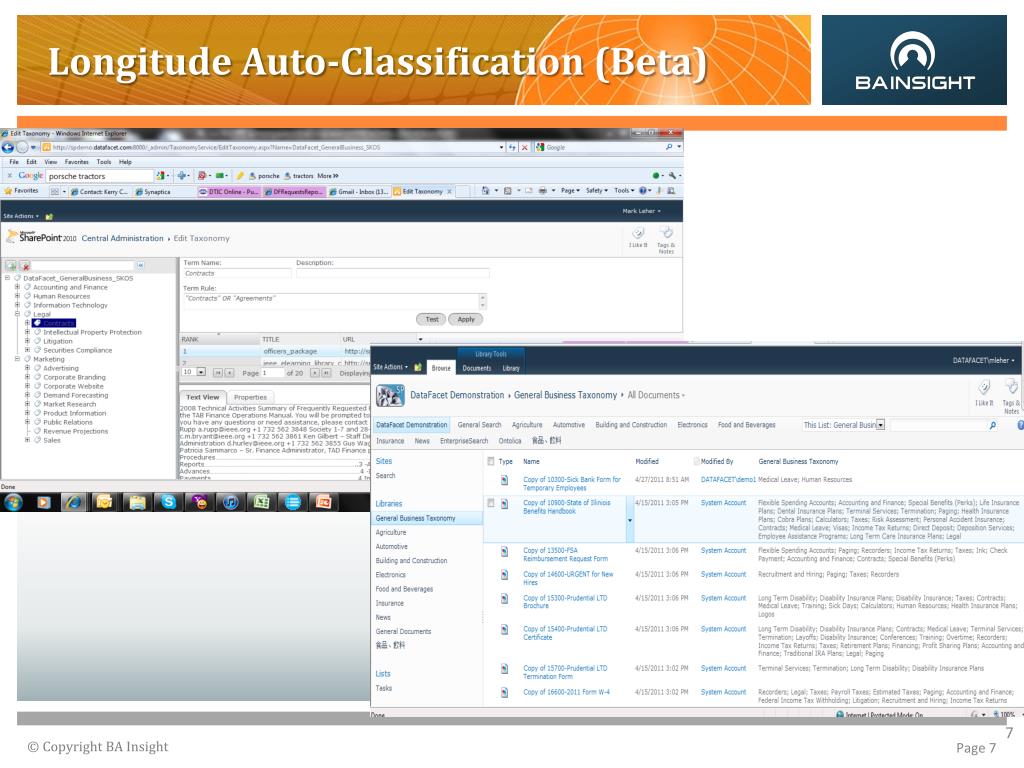The height and width of the screenshot is (768, 1024).
Task: Expand the Information Technology tree node
Action: point(18,305)
